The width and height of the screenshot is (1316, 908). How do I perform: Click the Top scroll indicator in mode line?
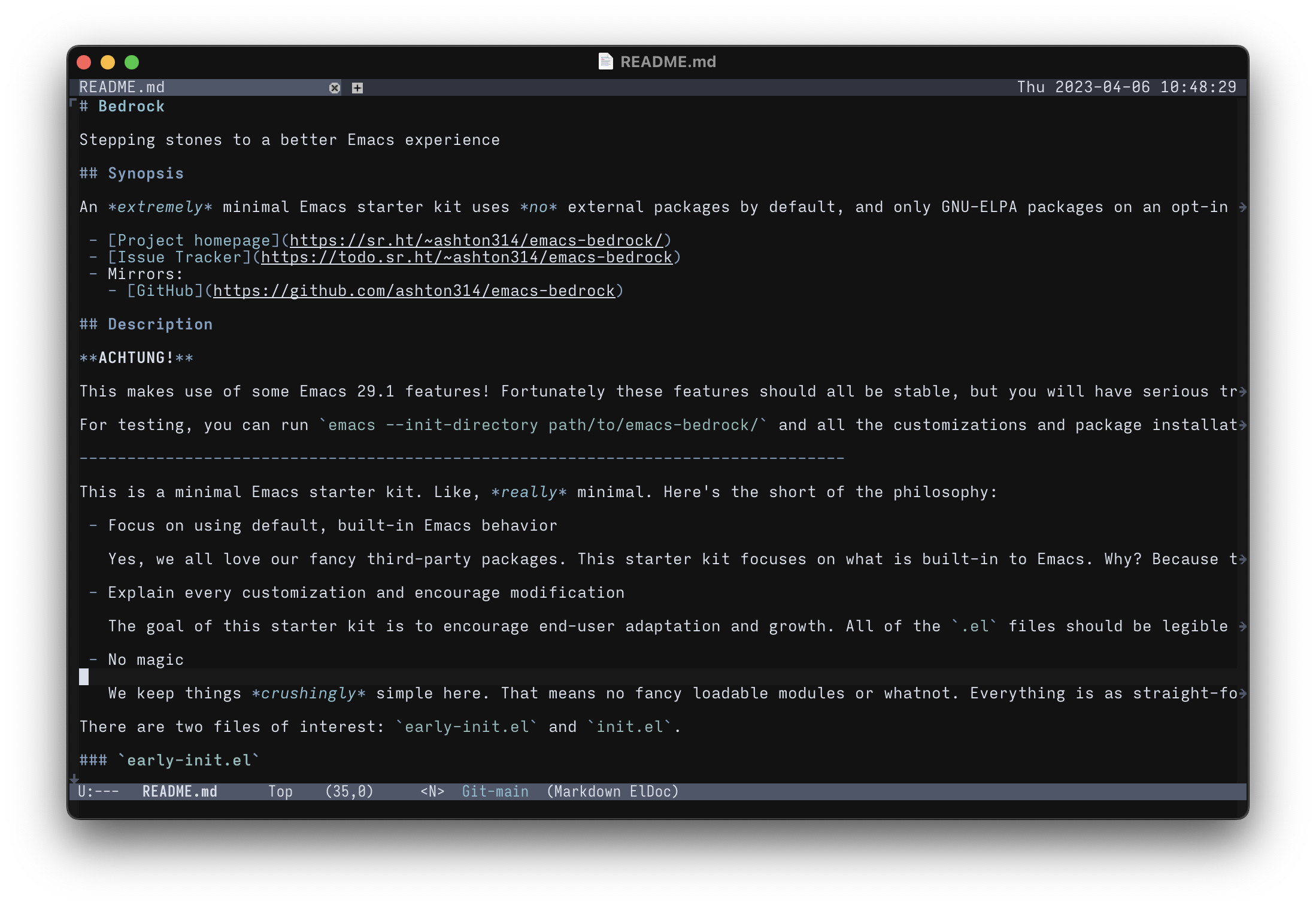pyautogui.click(x=280, y=792)
